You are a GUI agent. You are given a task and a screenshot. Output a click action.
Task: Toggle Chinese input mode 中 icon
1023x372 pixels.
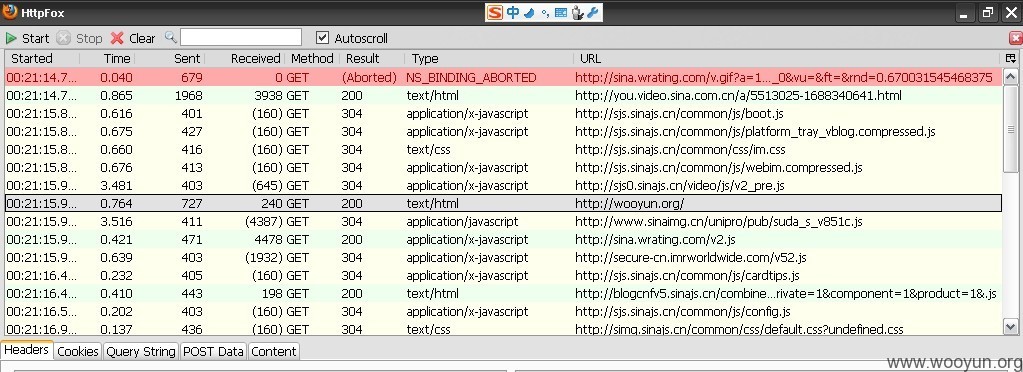[513, 12]
